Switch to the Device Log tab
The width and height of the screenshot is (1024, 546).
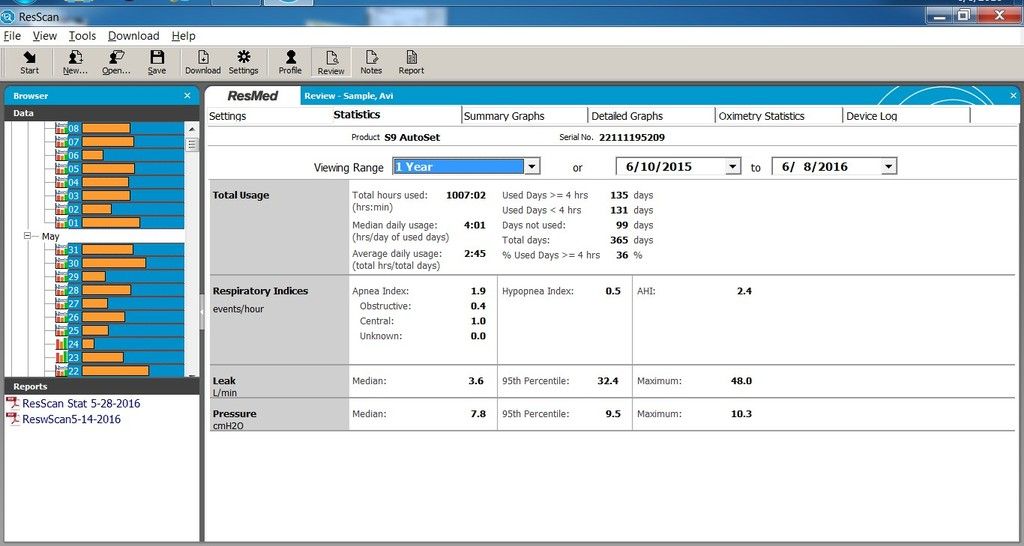872,116
